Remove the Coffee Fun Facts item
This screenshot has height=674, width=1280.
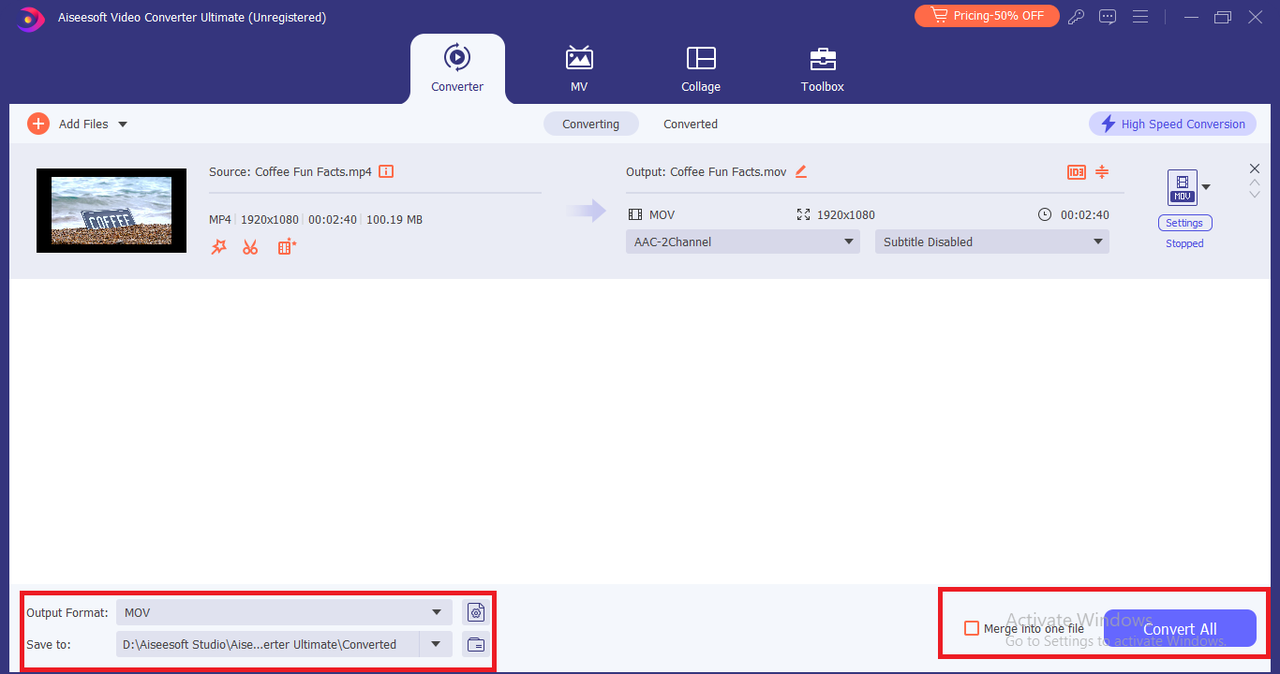pyautogui.click(x=1255, y=168)
